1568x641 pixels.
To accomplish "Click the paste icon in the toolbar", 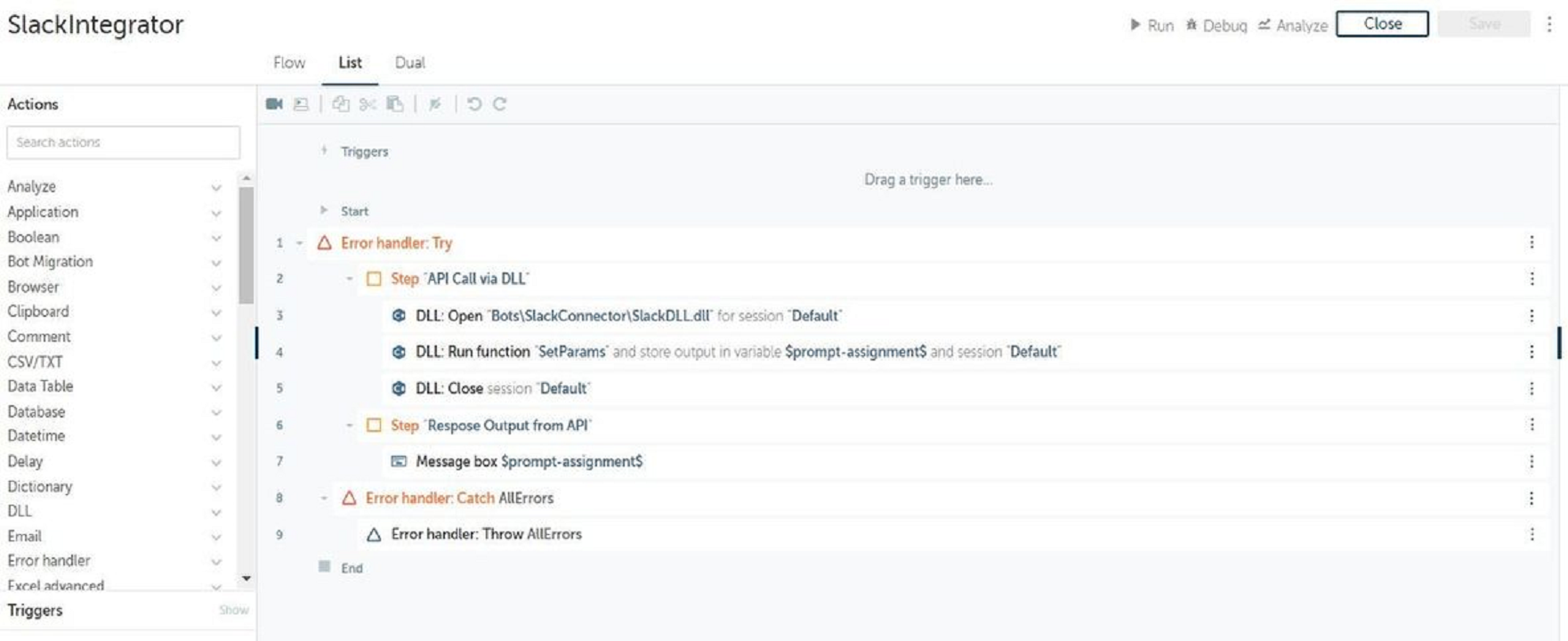I will pos(395,104).
